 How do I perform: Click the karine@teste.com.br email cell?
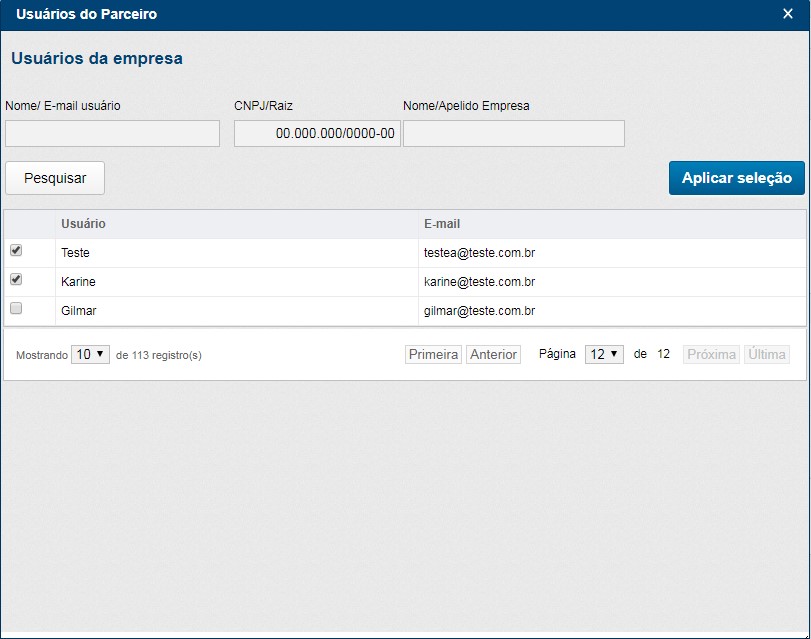coord(479,282)
